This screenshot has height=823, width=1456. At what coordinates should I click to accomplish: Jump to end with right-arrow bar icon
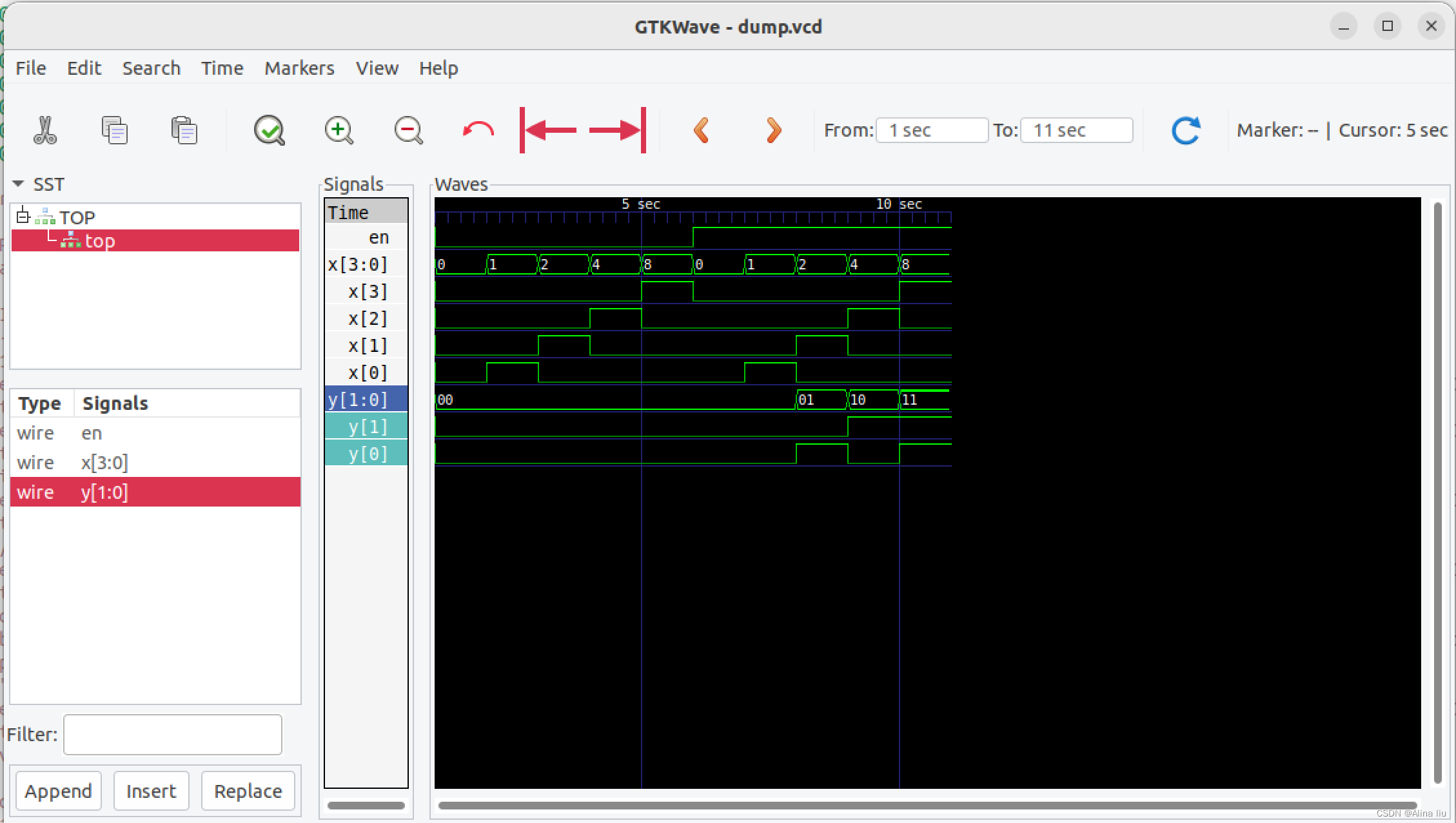617,130
